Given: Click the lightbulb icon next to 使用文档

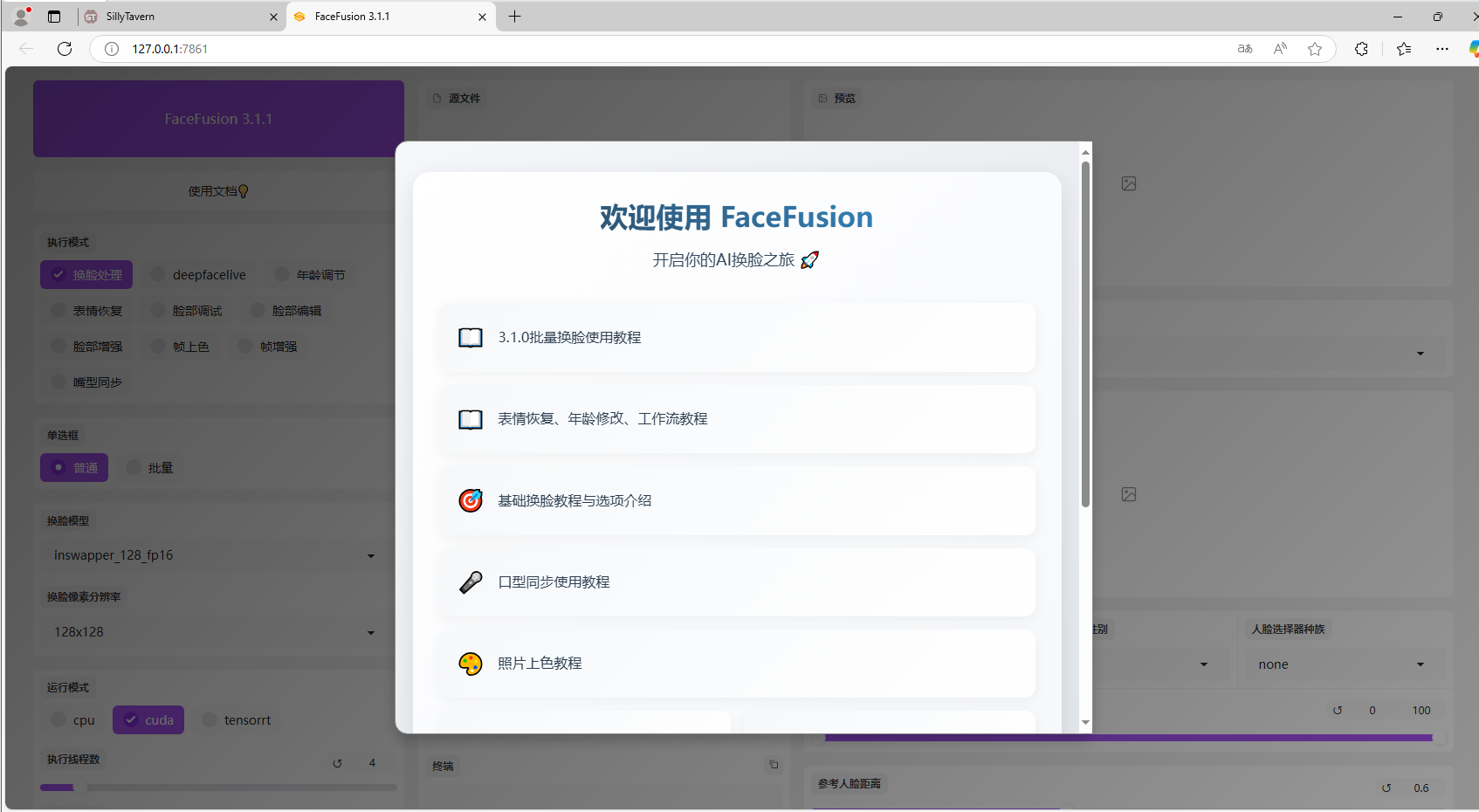Looking at the screenshot, I should (245, 191).
